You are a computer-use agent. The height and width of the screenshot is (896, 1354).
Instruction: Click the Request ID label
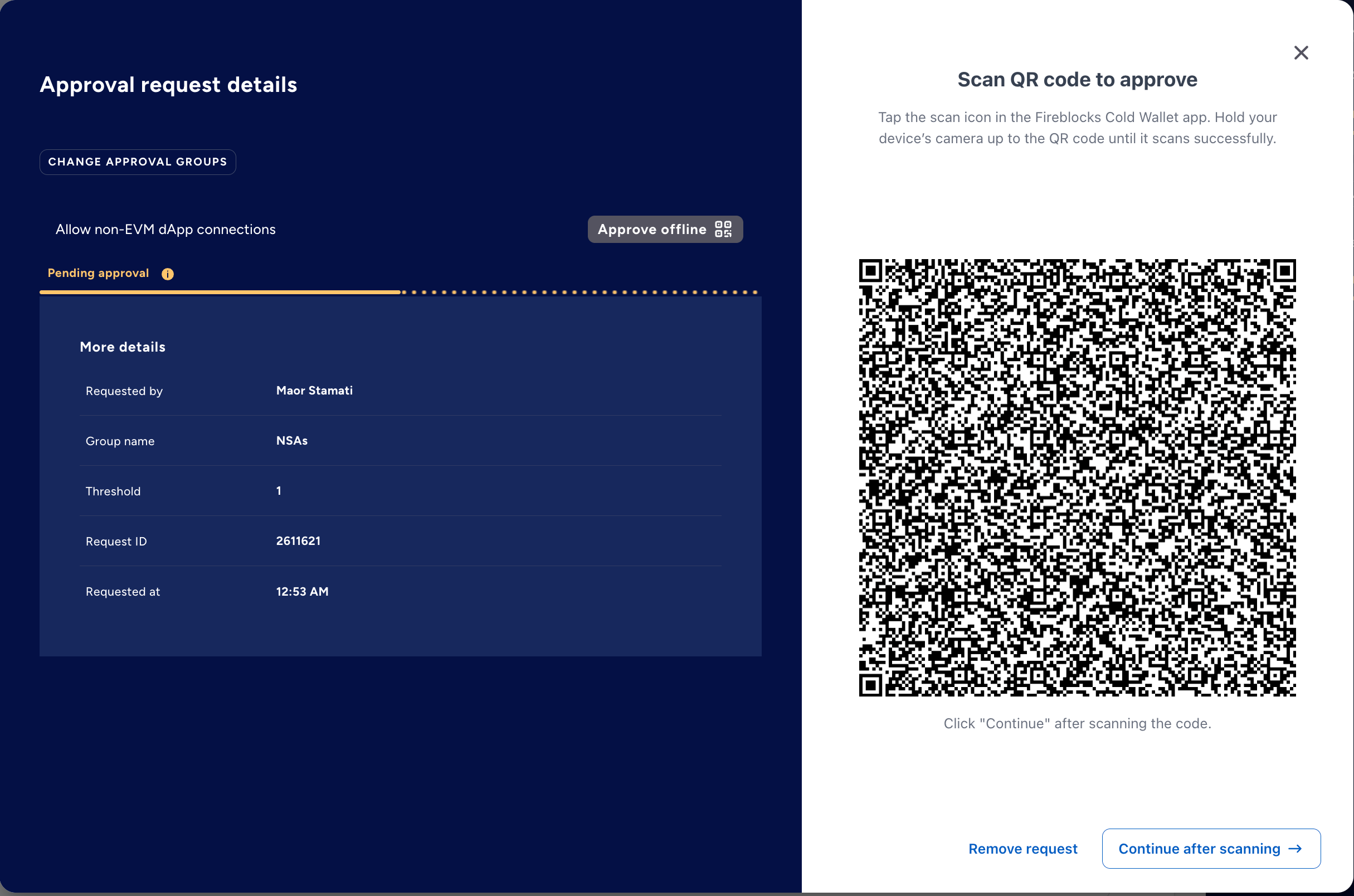116,541
